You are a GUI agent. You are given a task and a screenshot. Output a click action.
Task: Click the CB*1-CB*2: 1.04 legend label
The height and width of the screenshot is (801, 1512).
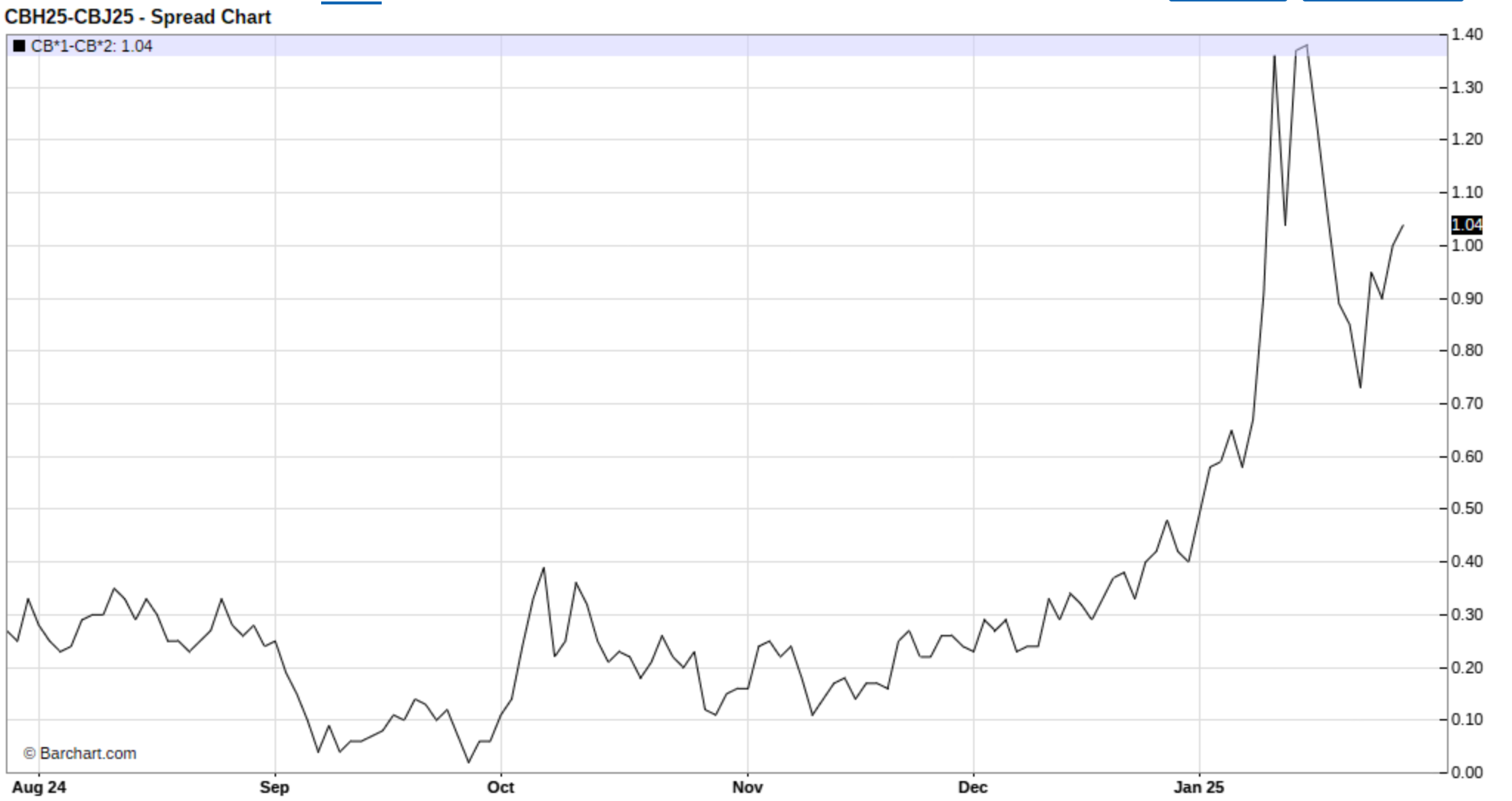click(92, 47)
